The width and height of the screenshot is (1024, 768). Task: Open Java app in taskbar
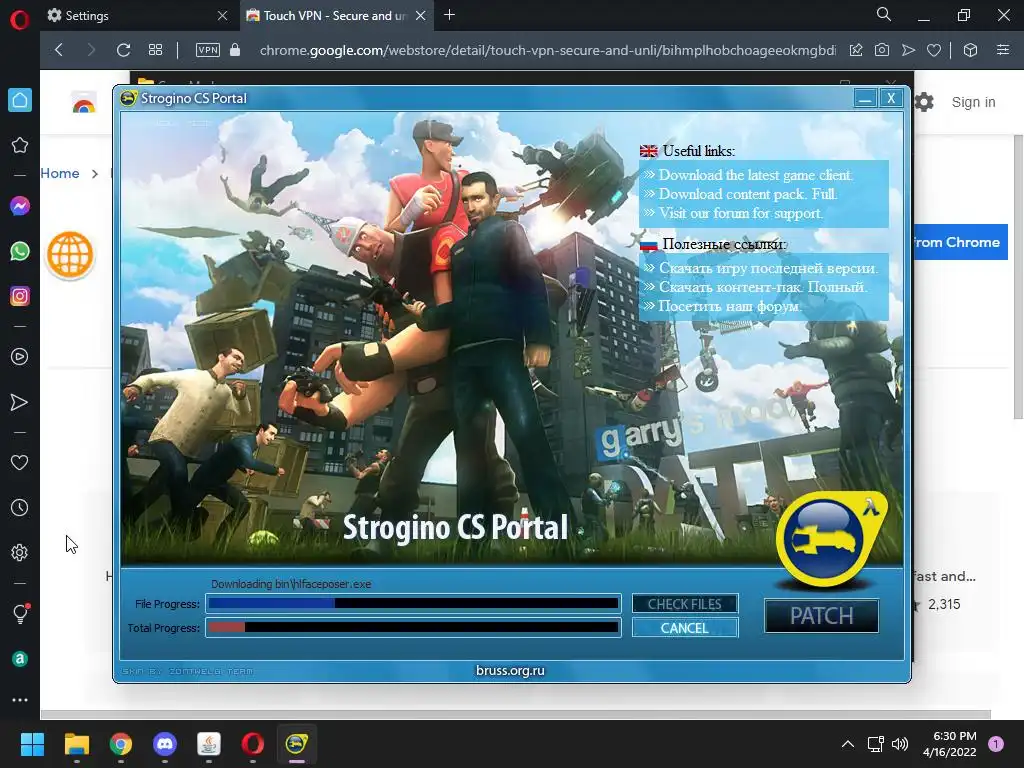[x=209, y=744]
